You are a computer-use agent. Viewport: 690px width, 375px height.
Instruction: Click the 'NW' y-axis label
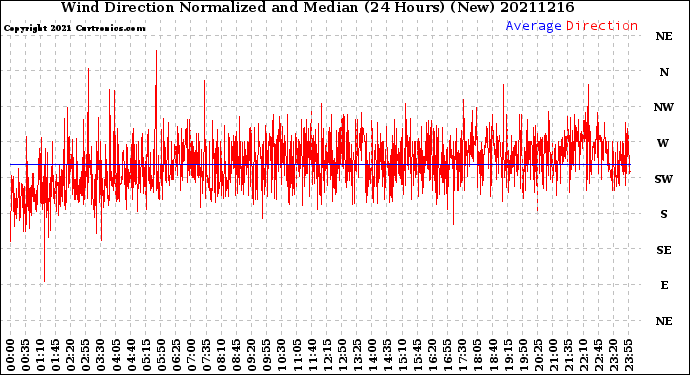[x=664, y=107]
